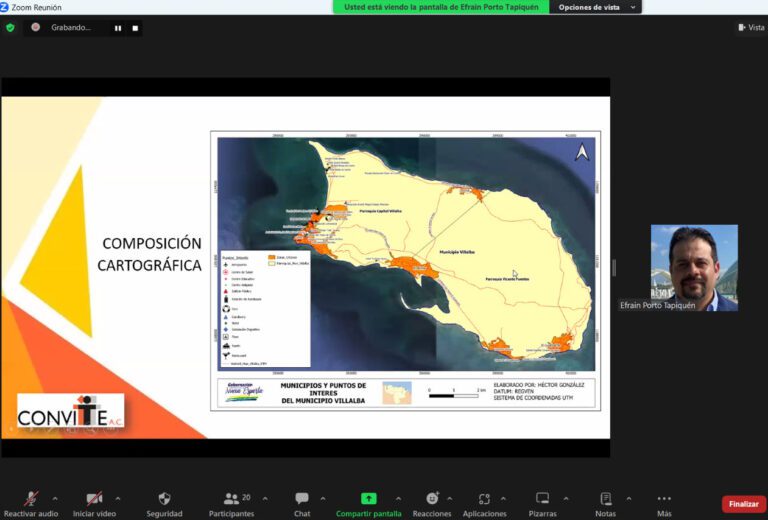The width and height of the screenshot is (768, 520).
Task: Open Pizarras whiteboards
Action: tap(543, 499)
